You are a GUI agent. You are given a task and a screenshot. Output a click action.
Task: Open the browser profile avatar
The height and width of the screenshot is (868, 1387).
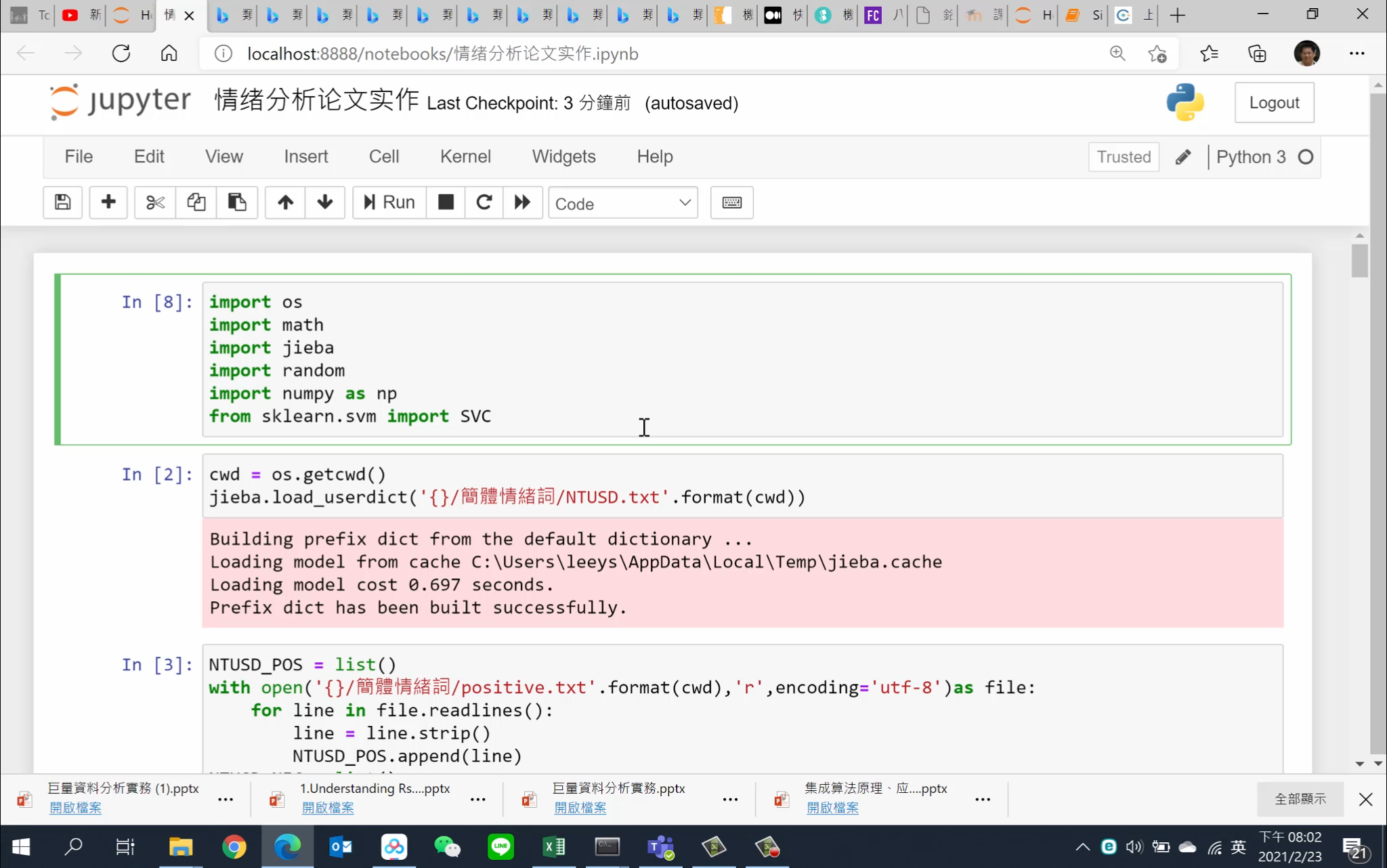click(1306, 53)
